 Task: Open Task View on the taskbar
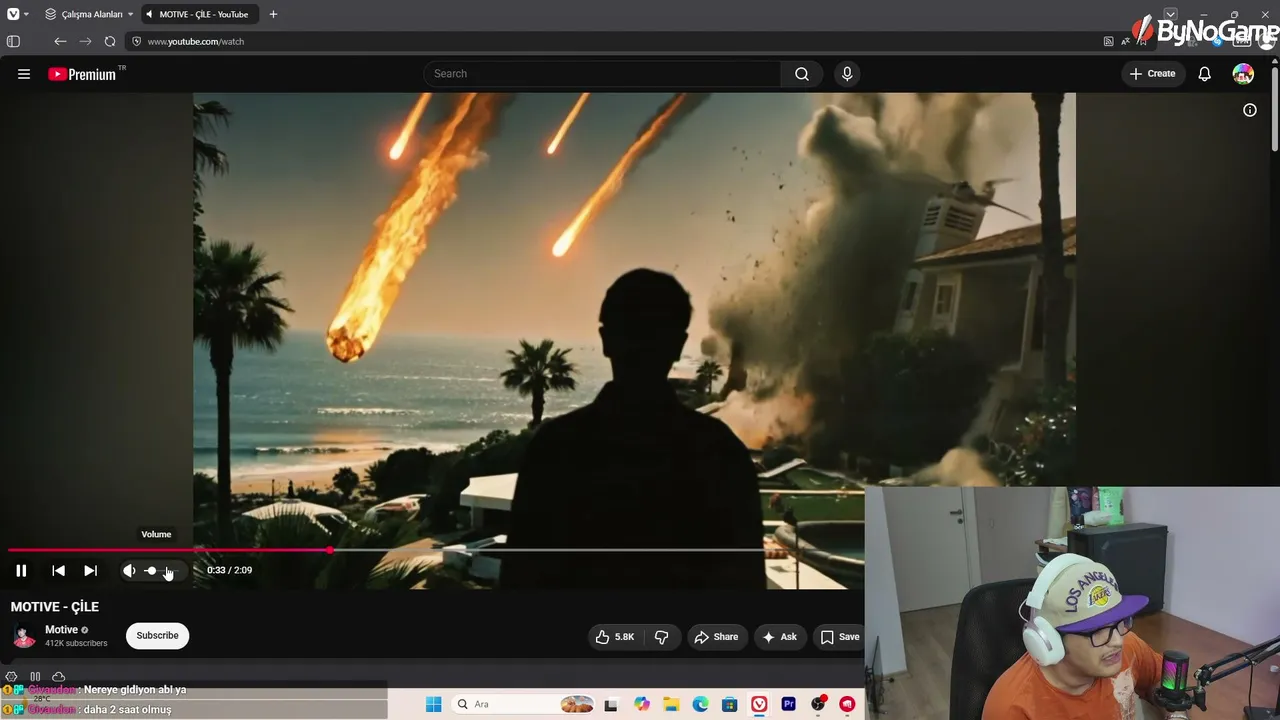click(611, 704)
